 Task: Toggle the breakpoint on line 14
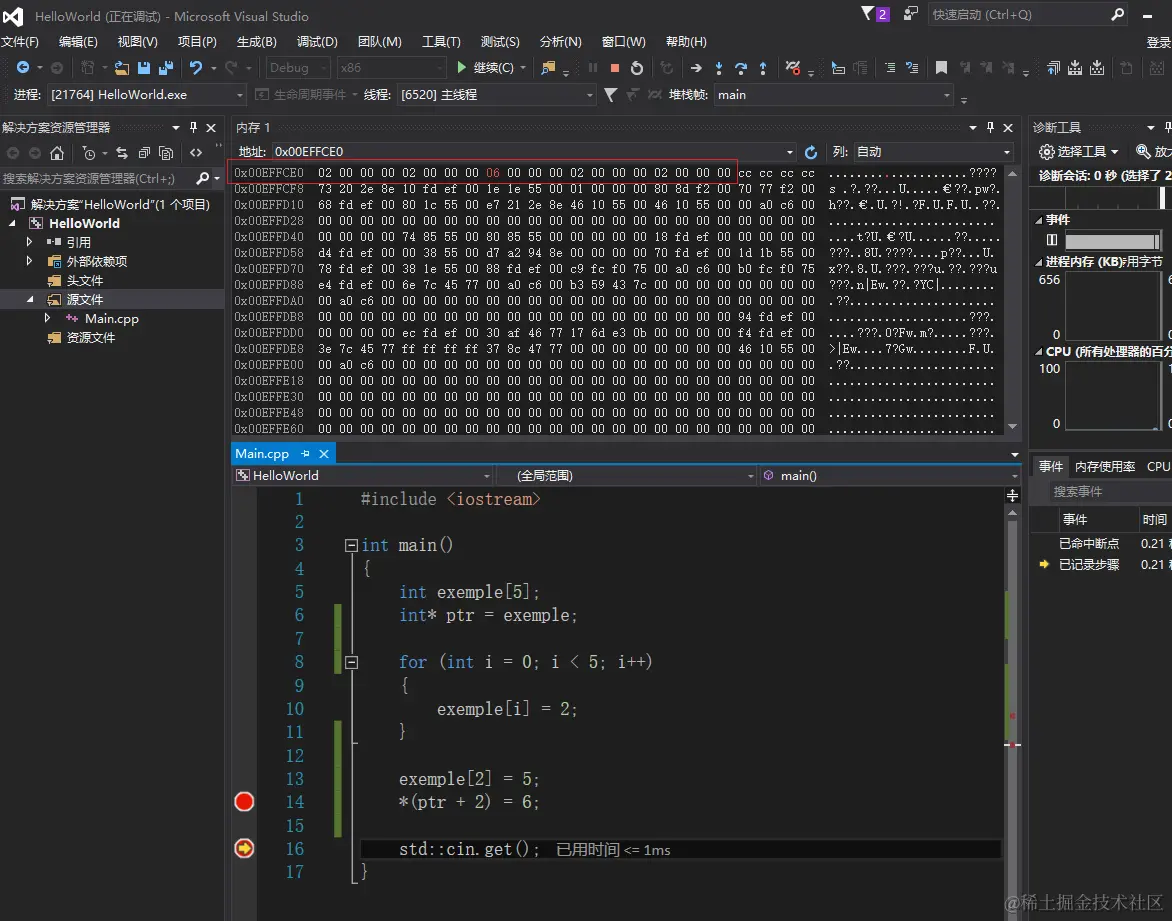tap(244, 802)
